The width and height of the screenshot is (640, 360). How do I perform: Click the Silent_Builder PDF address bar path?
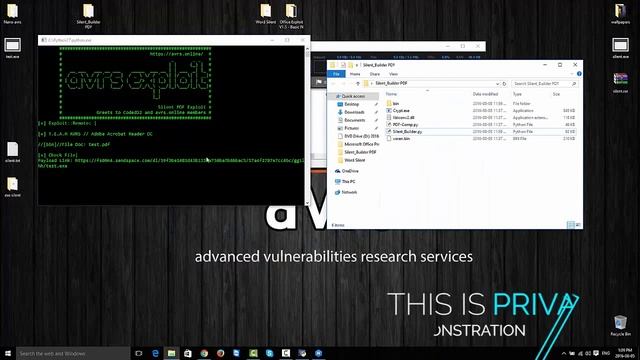[x=391, y=83]
